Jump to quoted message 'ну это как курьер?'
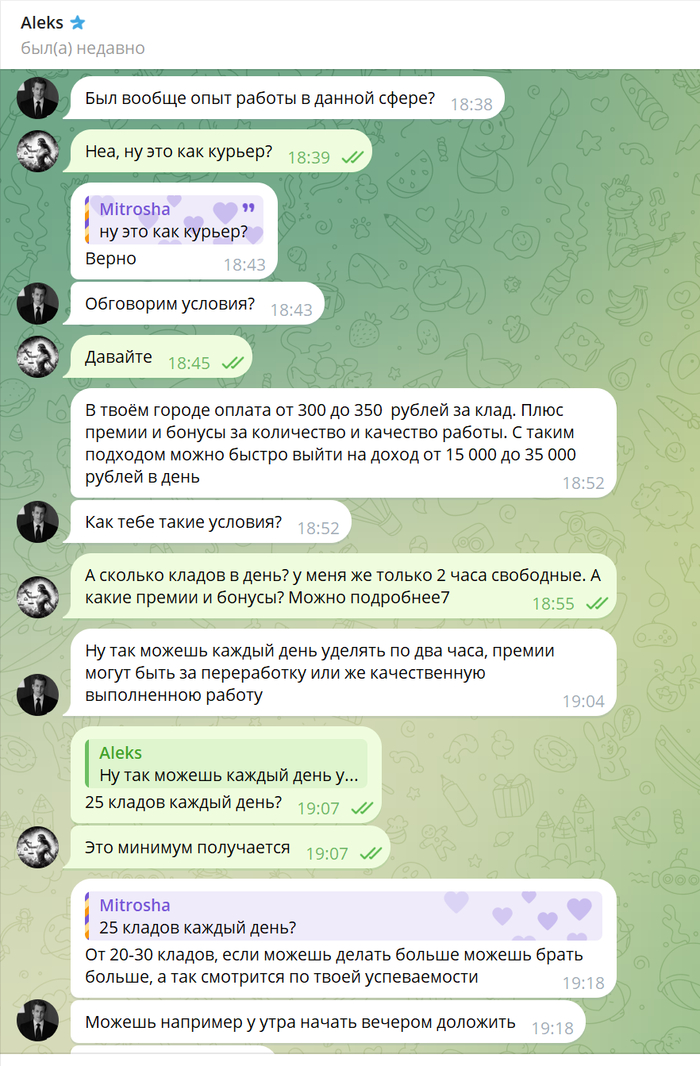700x1066 pixels. coord(174,220)
